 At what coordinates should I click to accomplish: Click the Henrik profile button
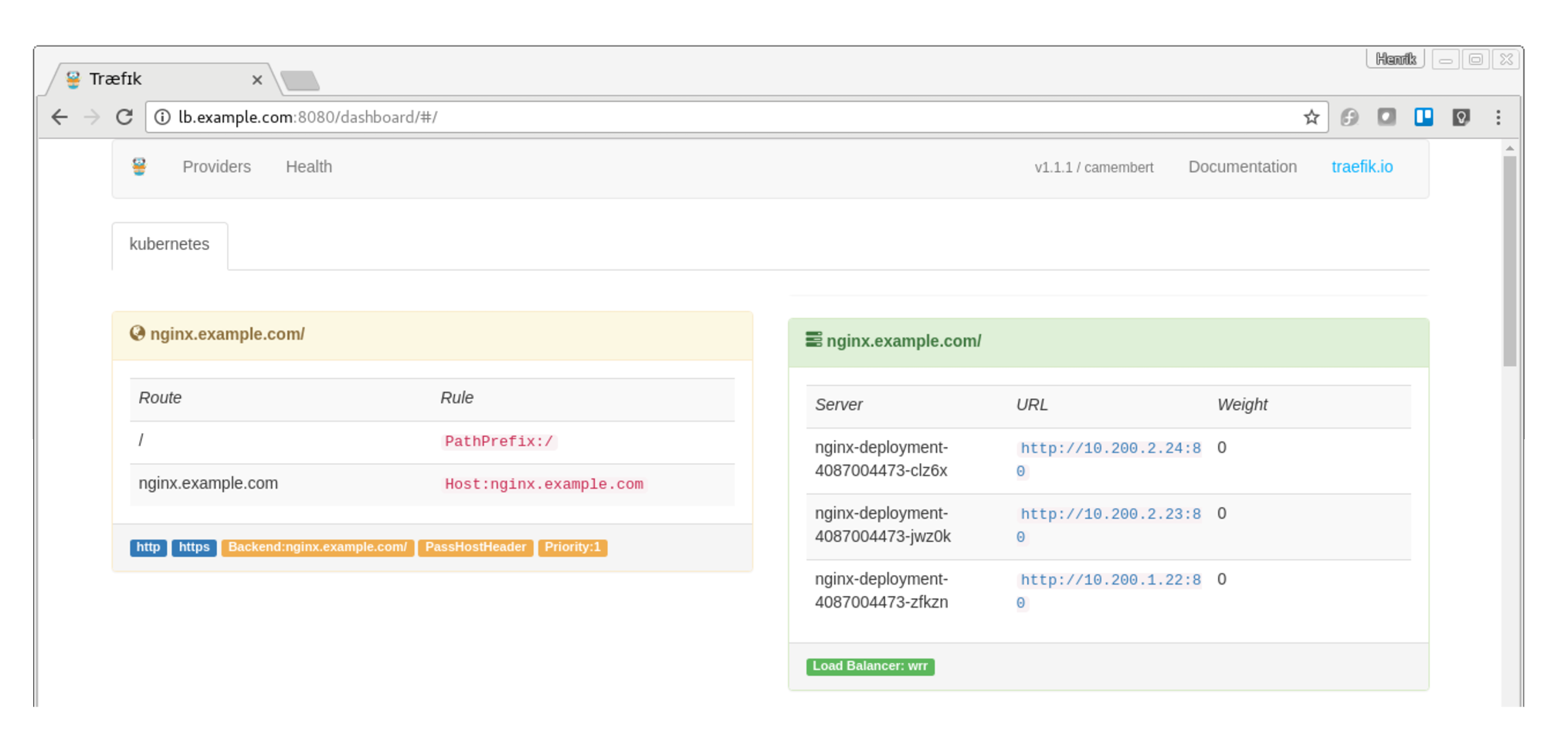coord(1395,59)
